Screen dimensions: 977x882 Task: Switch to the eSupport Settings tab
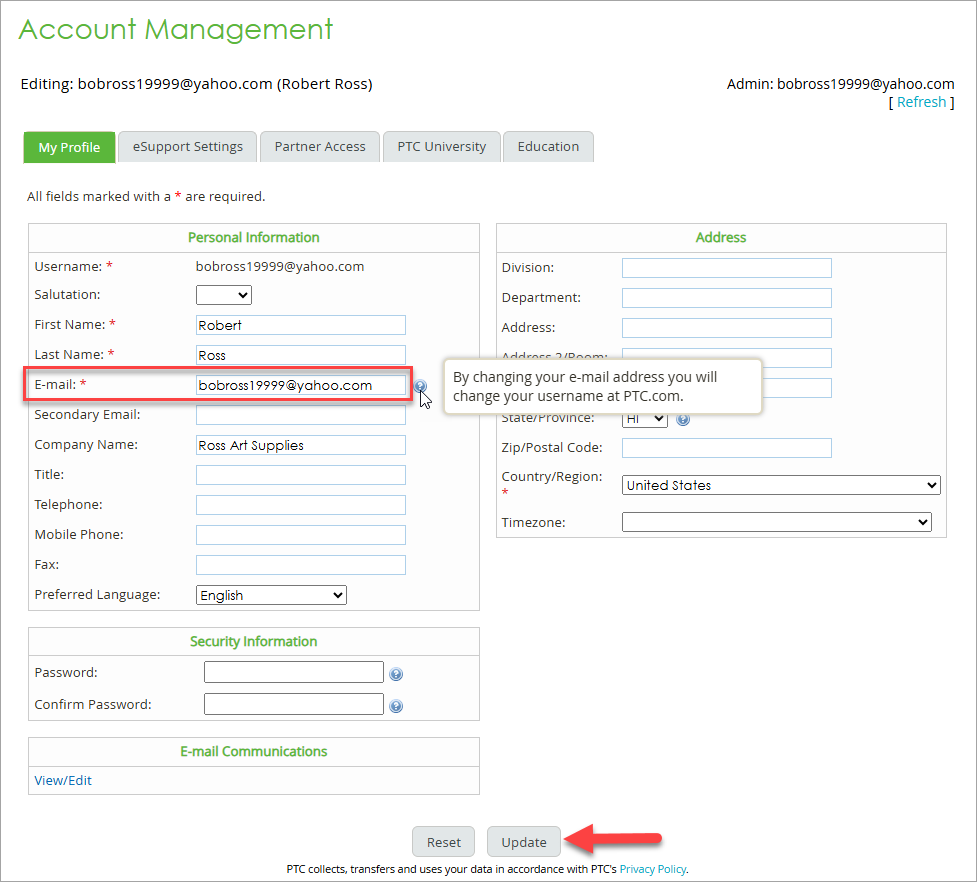click(x=187, y=147)
